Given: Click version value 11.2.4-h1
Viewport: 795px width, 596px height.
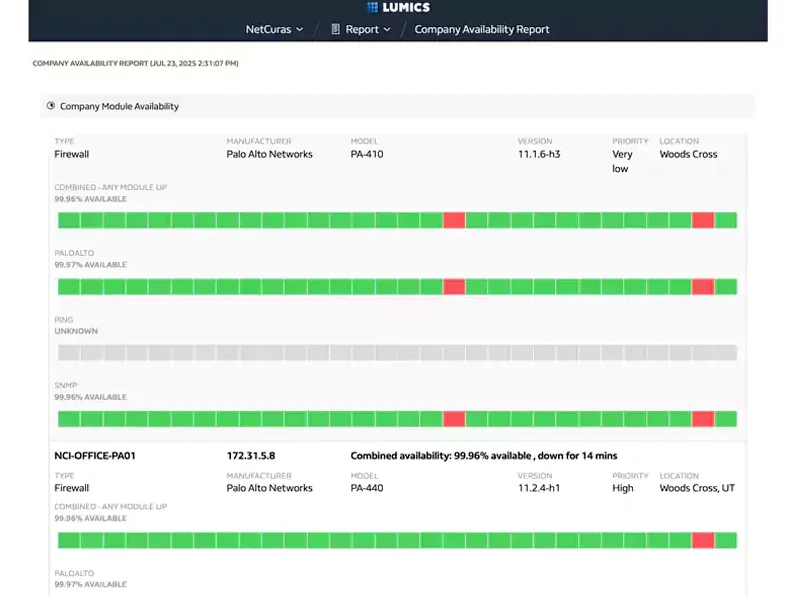Looking at the screenshot, I should click(539, 488).
